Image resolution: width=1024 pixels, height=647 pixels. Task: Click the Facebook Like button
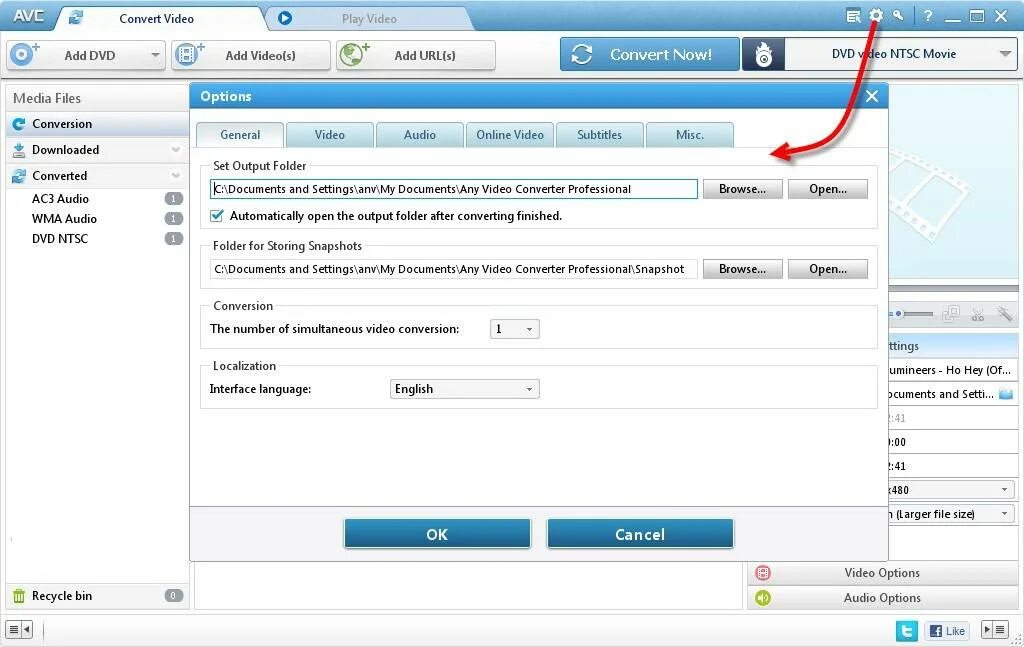tap(947, 631)
